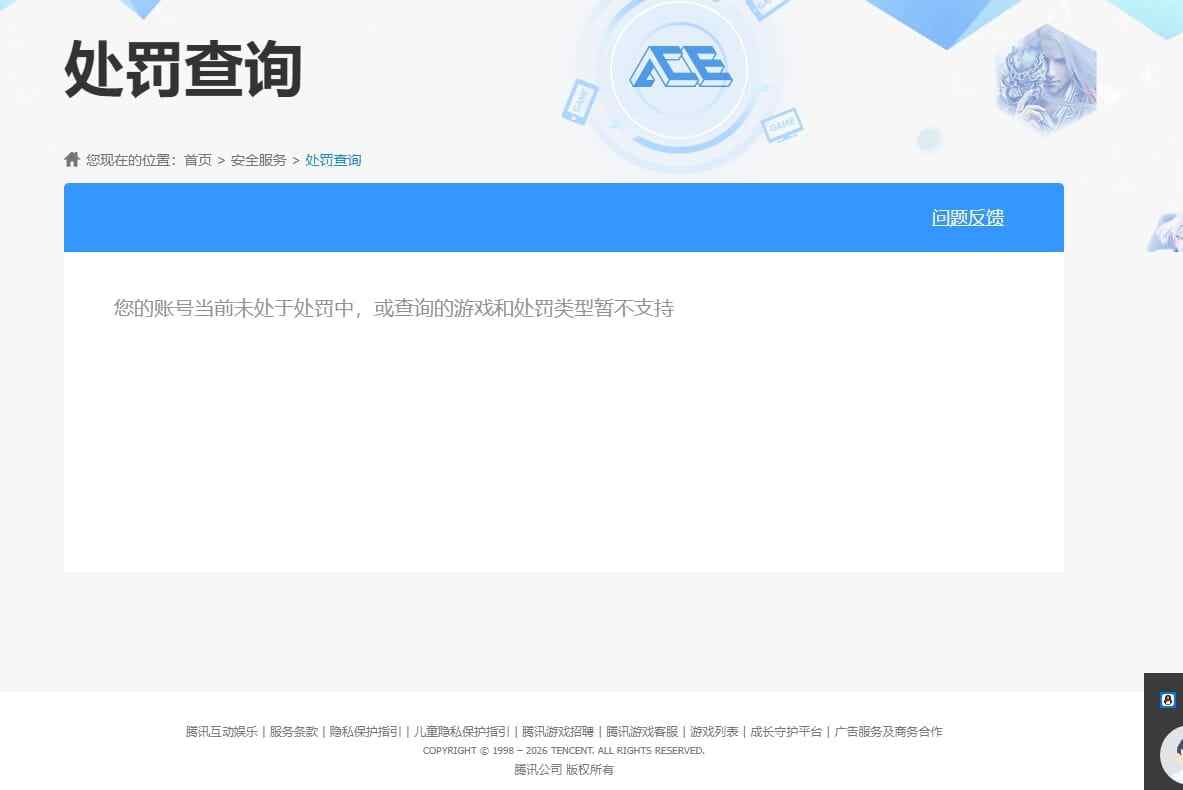The height and width of the screenshot is (790, 1183).
Task: Open 腾讯互动娱乐 footer link
Action: (221, 731)
